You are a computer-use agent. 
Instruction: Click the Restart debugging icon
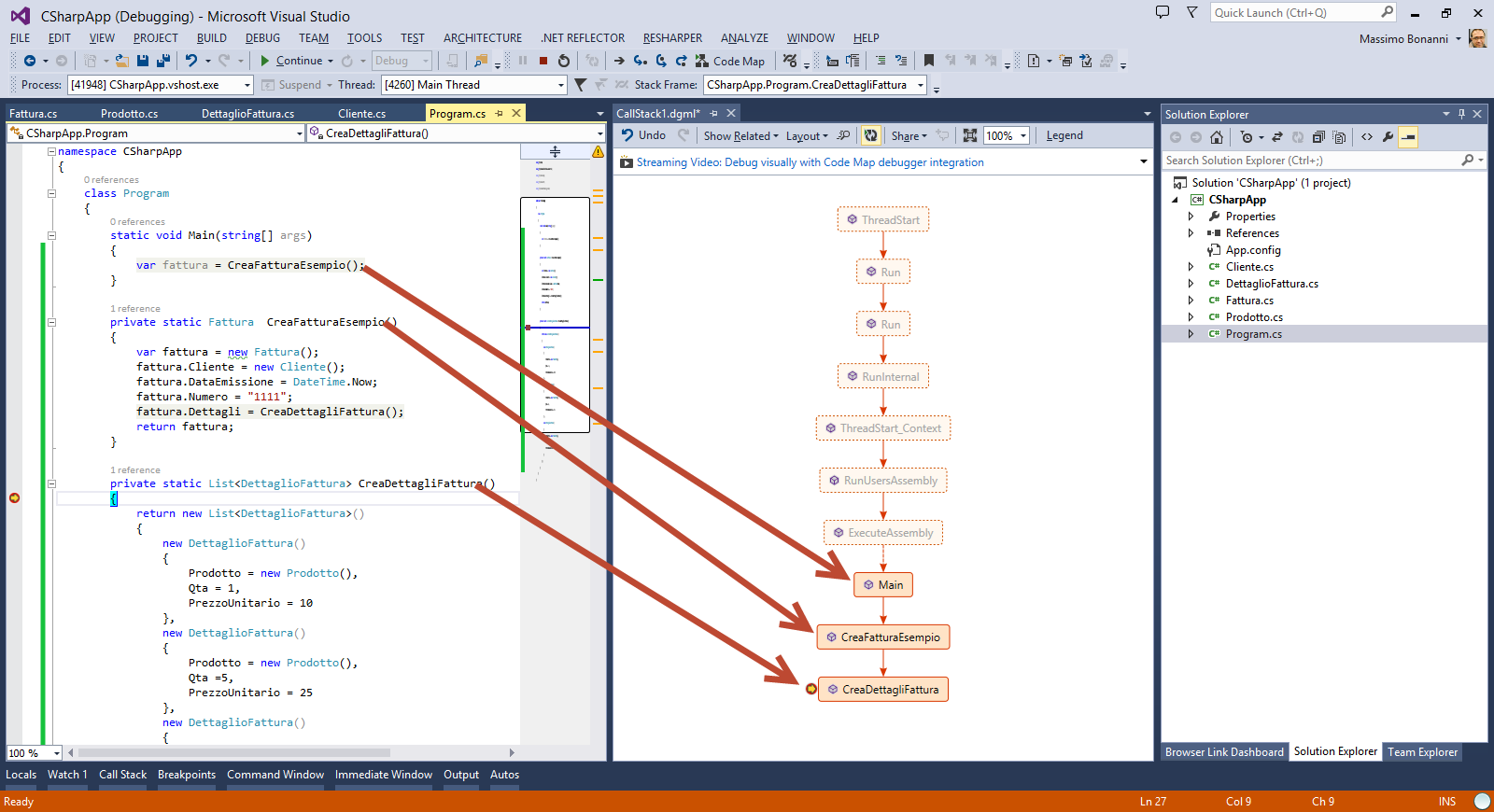coord(564,61)
